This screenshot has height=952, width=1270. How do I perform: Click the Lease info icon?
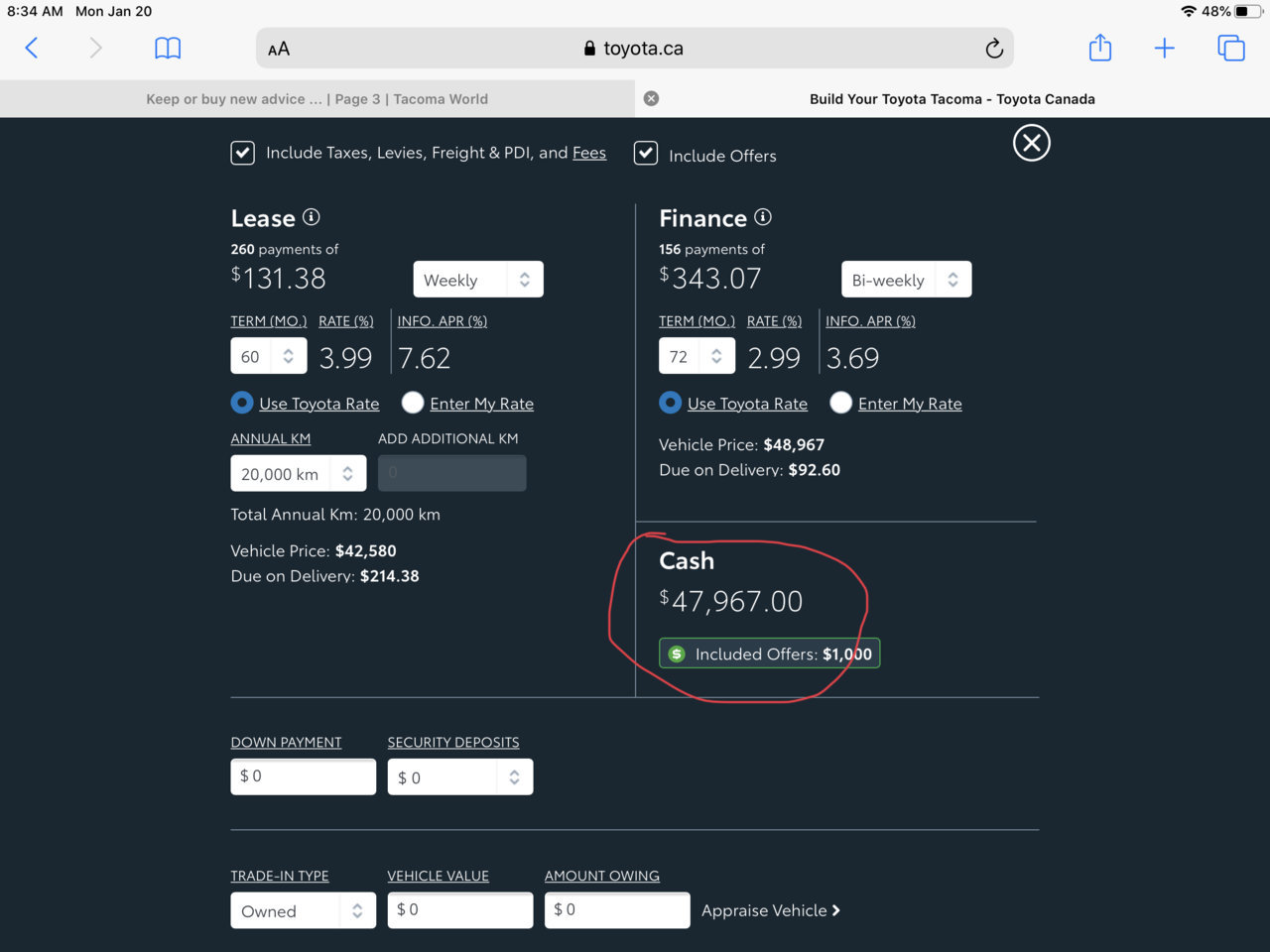(312, 217)
